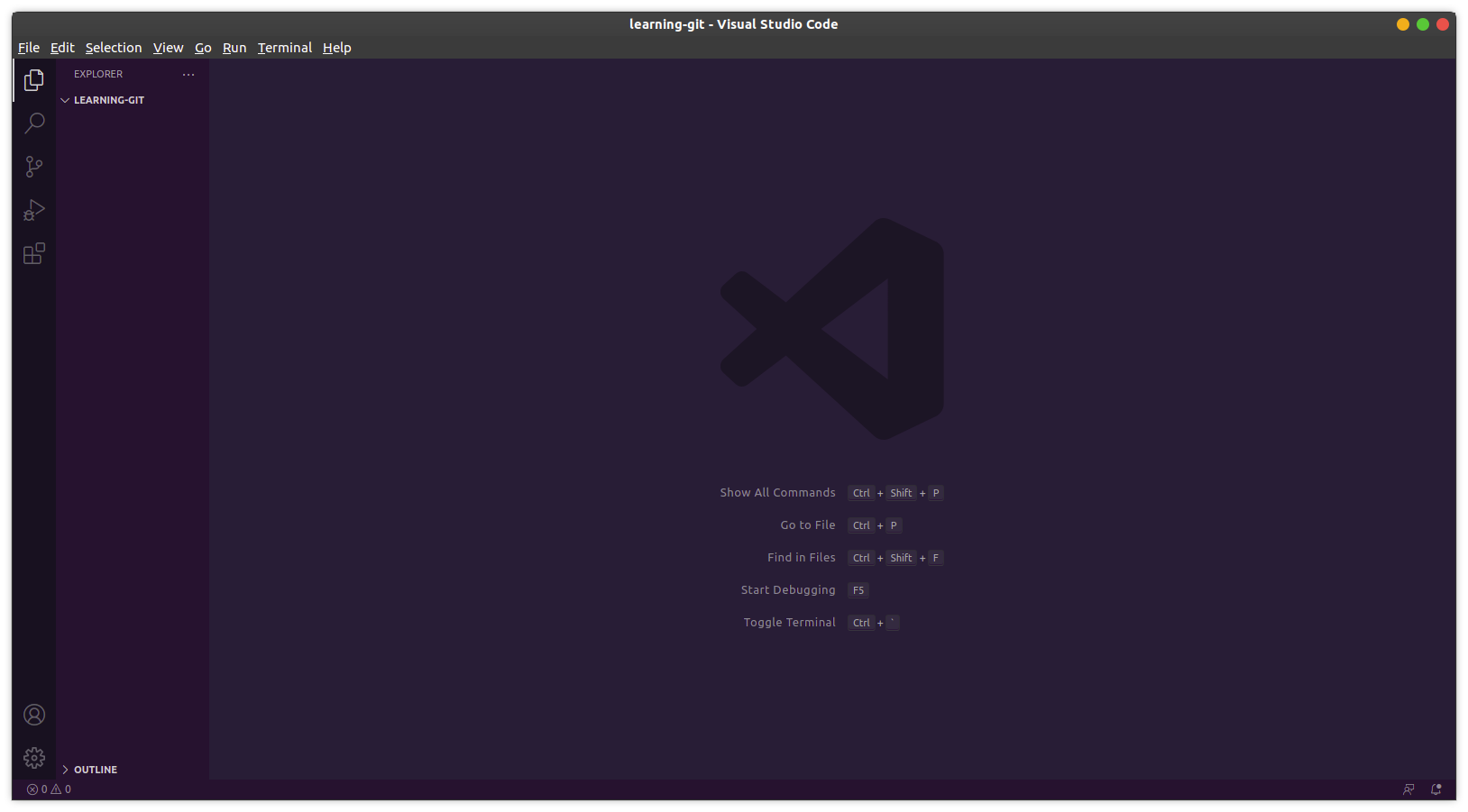Viewport: 1468px width, 812px height.
Task: Open the Extensions view icon
Action: 34,253
